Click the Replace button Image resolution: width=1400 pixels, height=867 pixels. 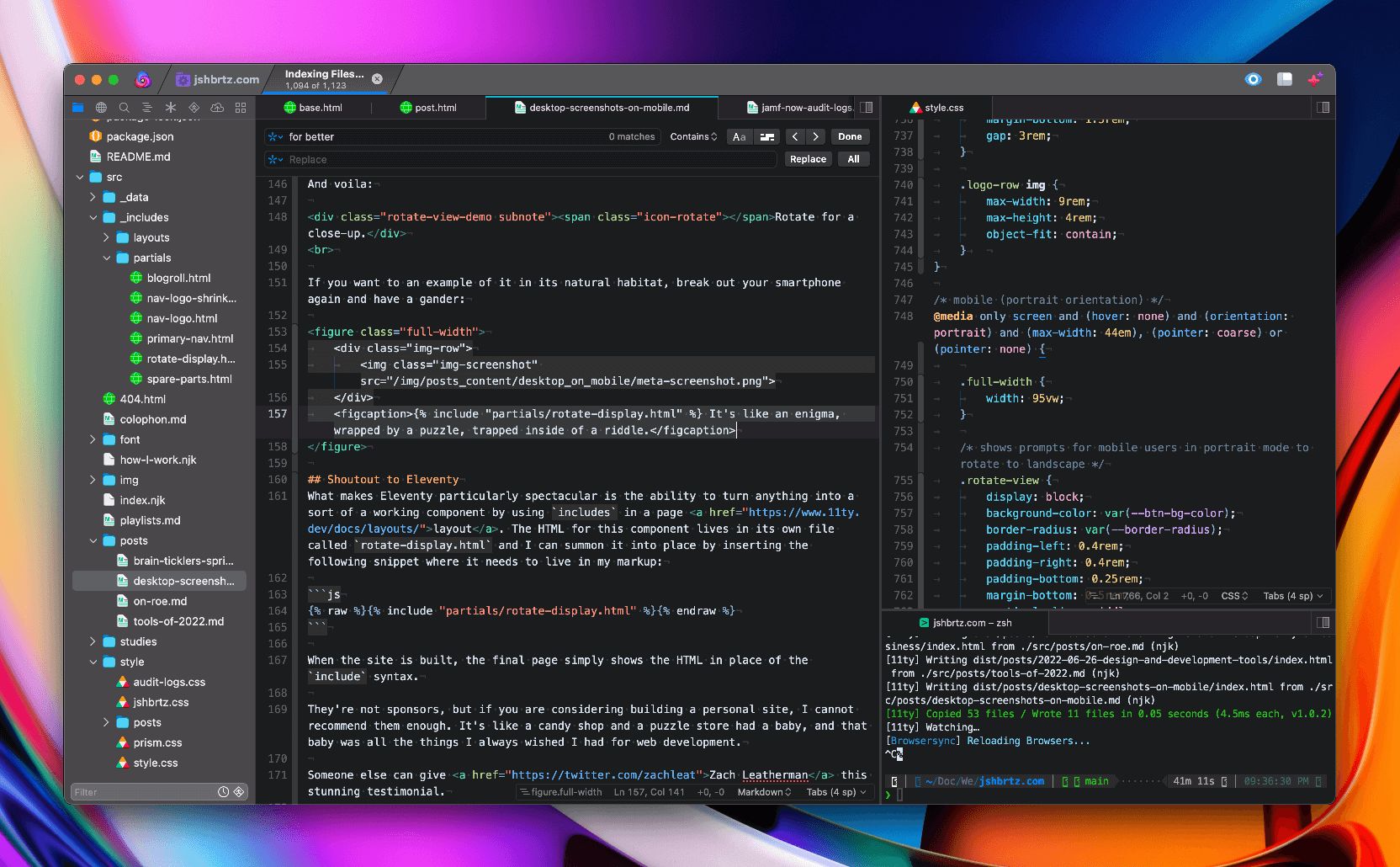click(808, 159)
